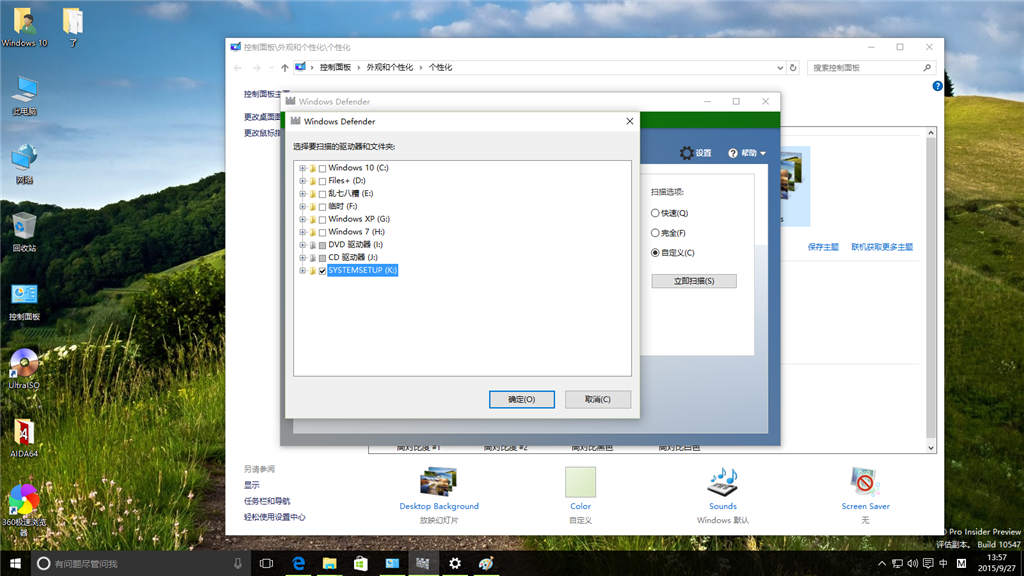Open the 保存主题 link
The height and width of the screenshot is (576, 1024).
[823, 247]
